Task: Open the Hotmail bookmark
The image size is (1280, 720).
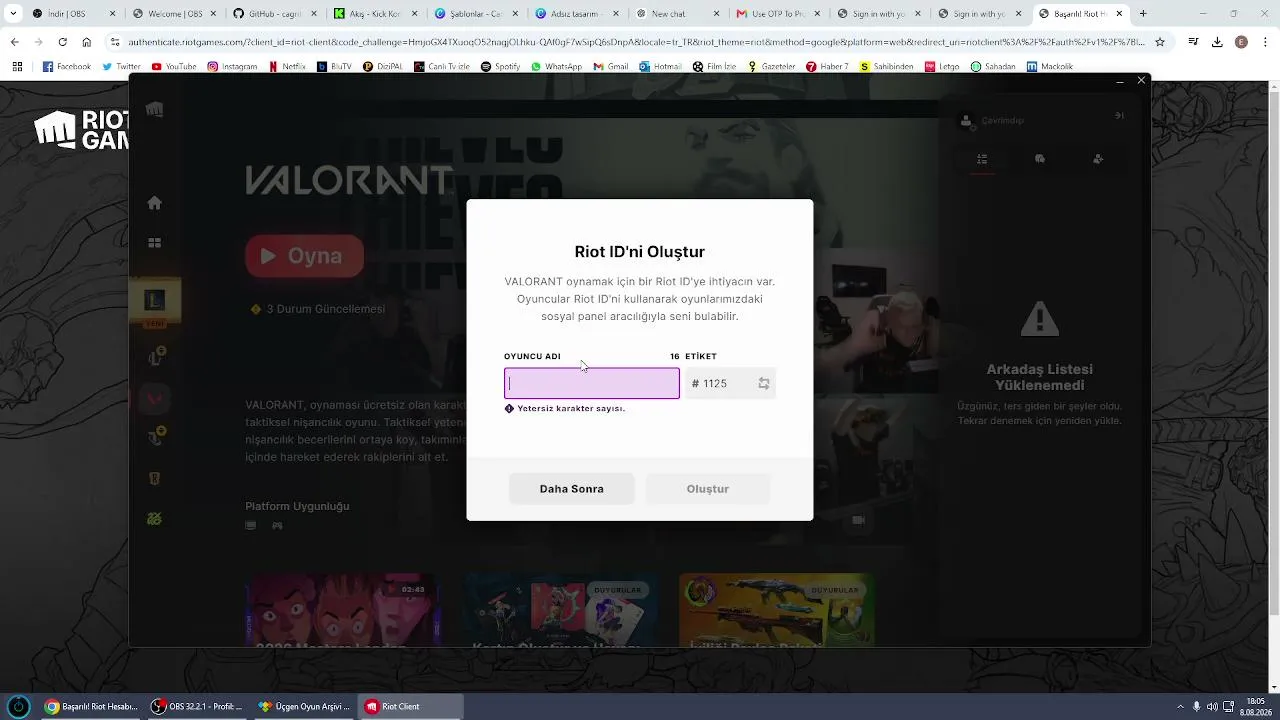Action: (660, 67)
